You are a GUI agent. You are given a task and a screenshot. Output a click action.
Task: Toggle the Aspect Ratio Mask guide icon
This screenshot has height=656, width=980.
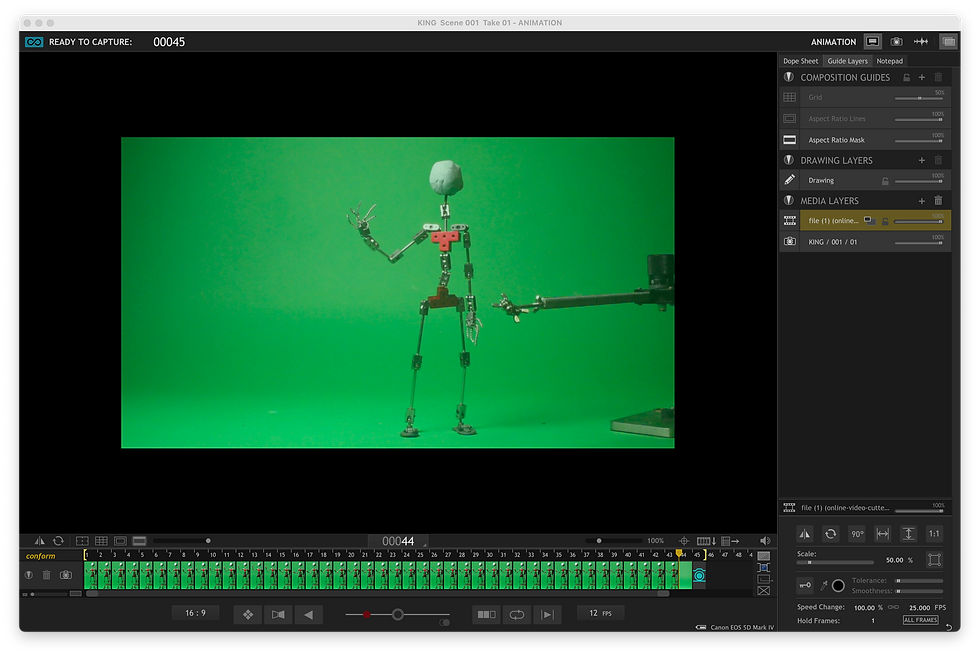[x=789, y=140]
